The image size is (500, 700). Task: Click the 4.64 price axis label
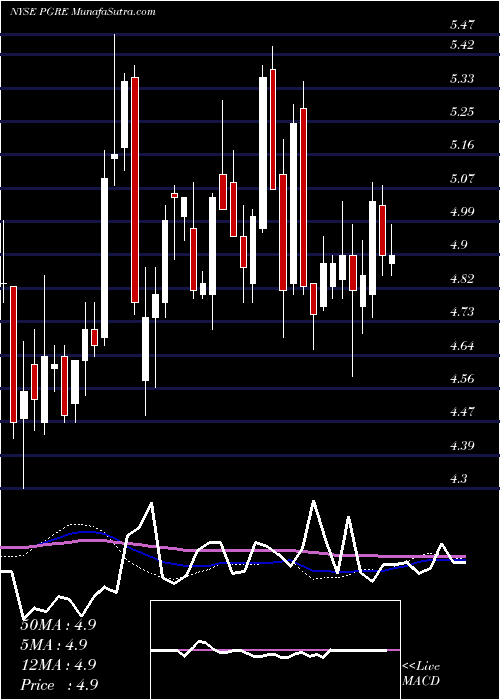pyautogui.click(x=462, y=345)
